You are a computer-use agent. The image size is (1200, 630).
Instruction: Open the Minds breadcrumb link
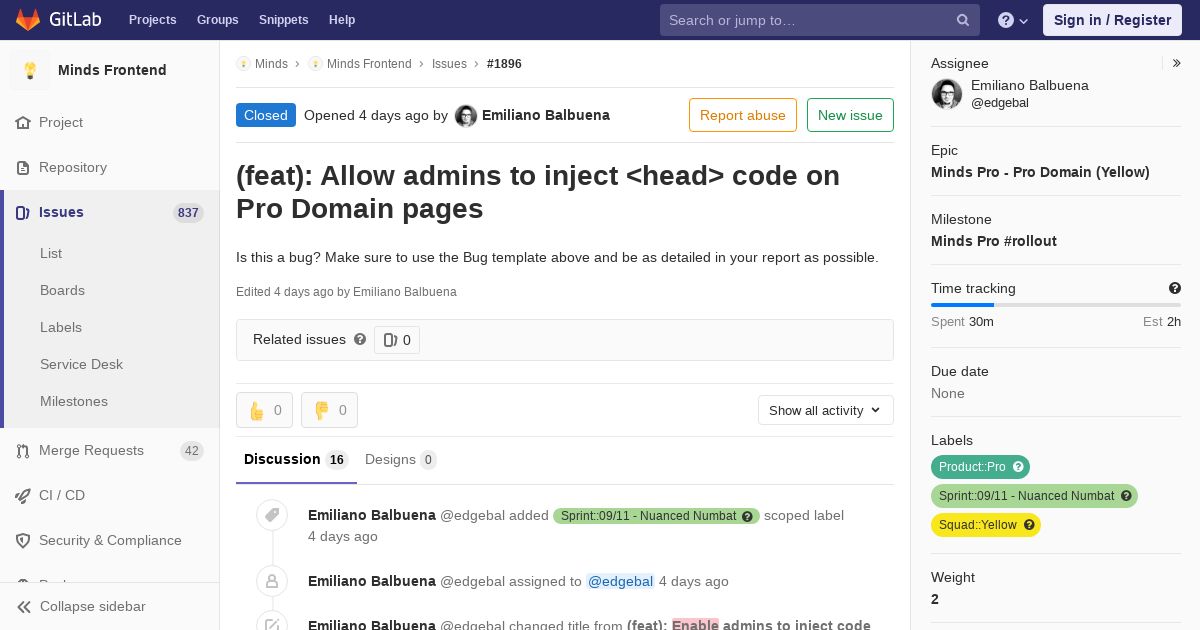click(x=271, y=63)
